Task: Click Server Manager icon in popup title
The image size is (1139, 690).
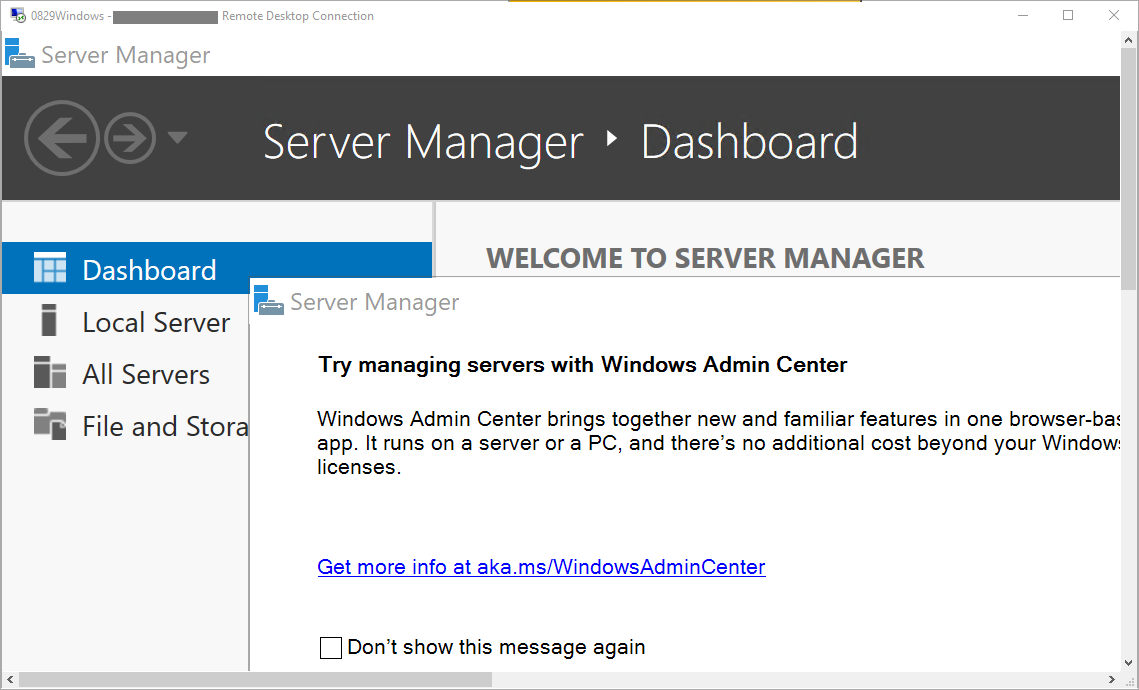Action: click(x=269, y=300)
